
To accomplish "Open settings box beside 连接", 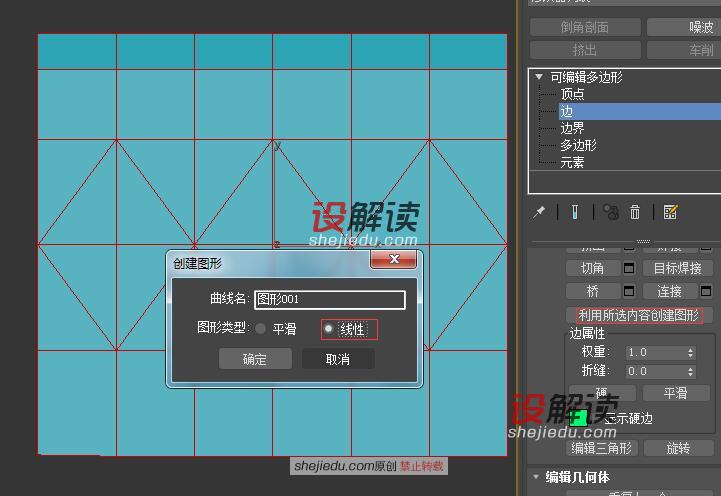I will pyautogui.click(x=706, y=291).
